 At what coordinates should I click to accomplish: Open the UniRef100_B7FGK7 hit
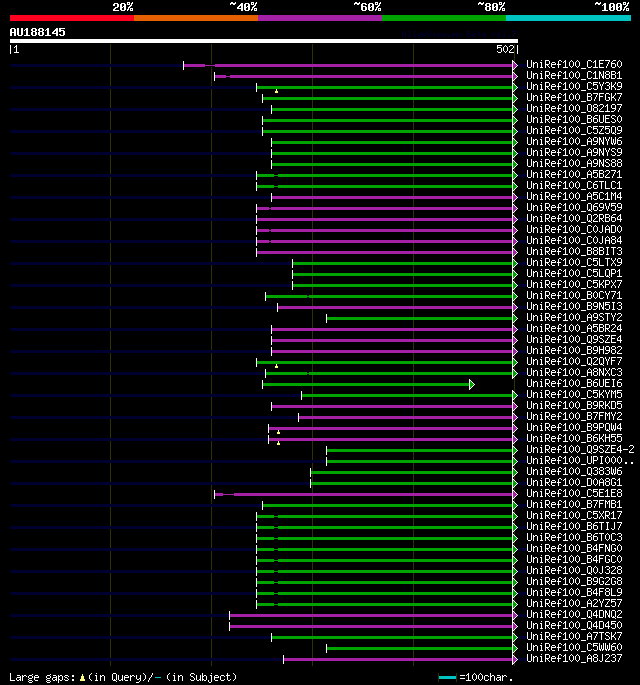pyautogui.click(x=574, y=97)
